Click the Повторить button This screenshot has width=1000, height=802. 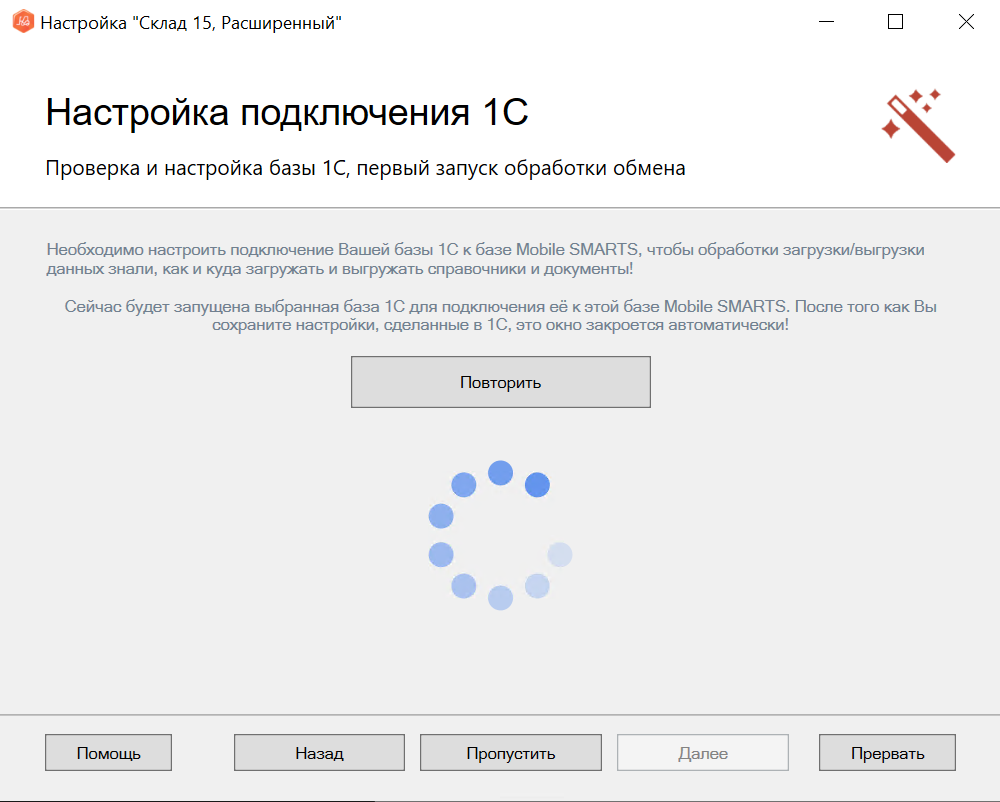[x=501, y=382]
